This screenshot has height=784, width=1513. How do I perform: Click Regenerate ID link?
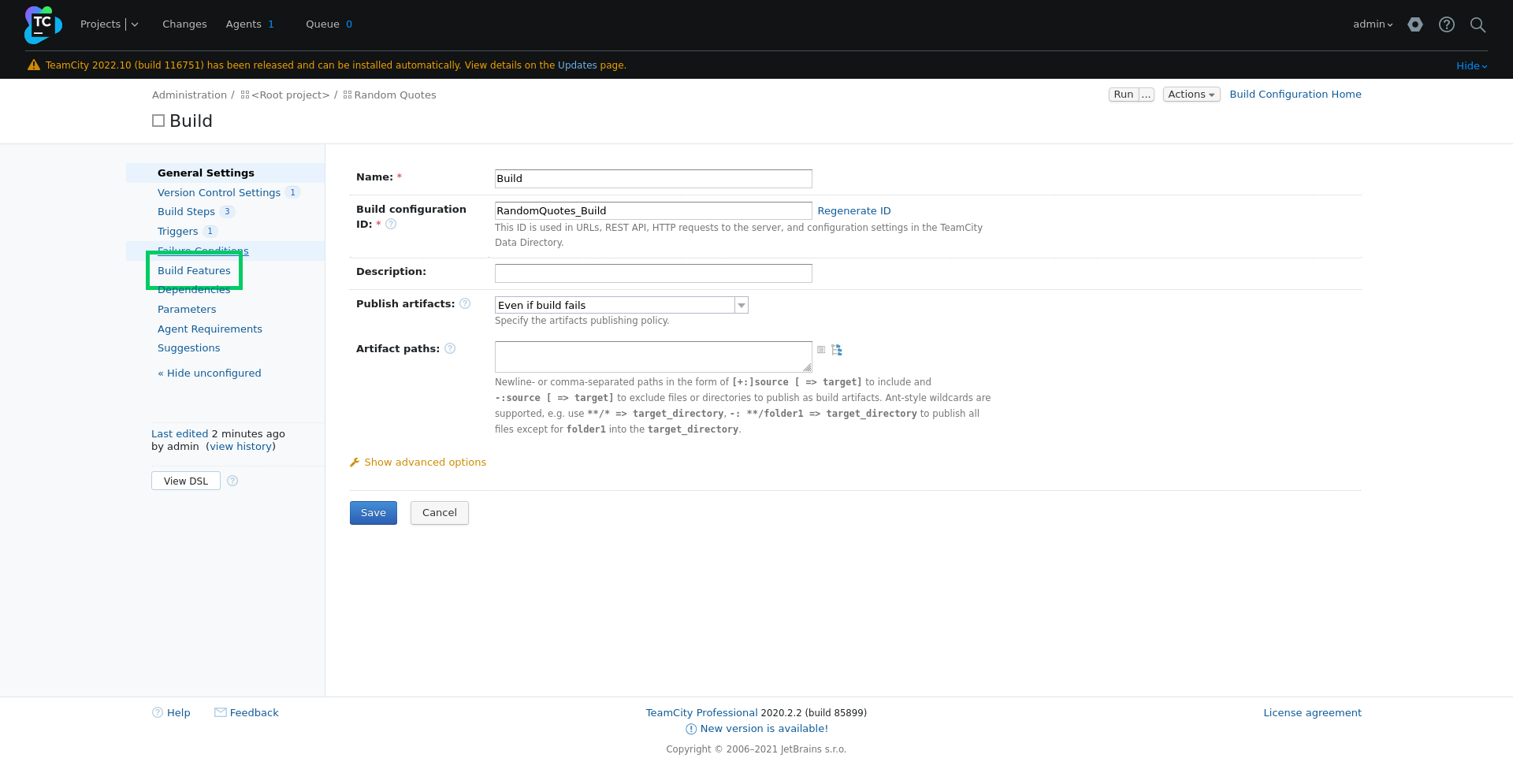pyautogui.click(x=854, y=211)
